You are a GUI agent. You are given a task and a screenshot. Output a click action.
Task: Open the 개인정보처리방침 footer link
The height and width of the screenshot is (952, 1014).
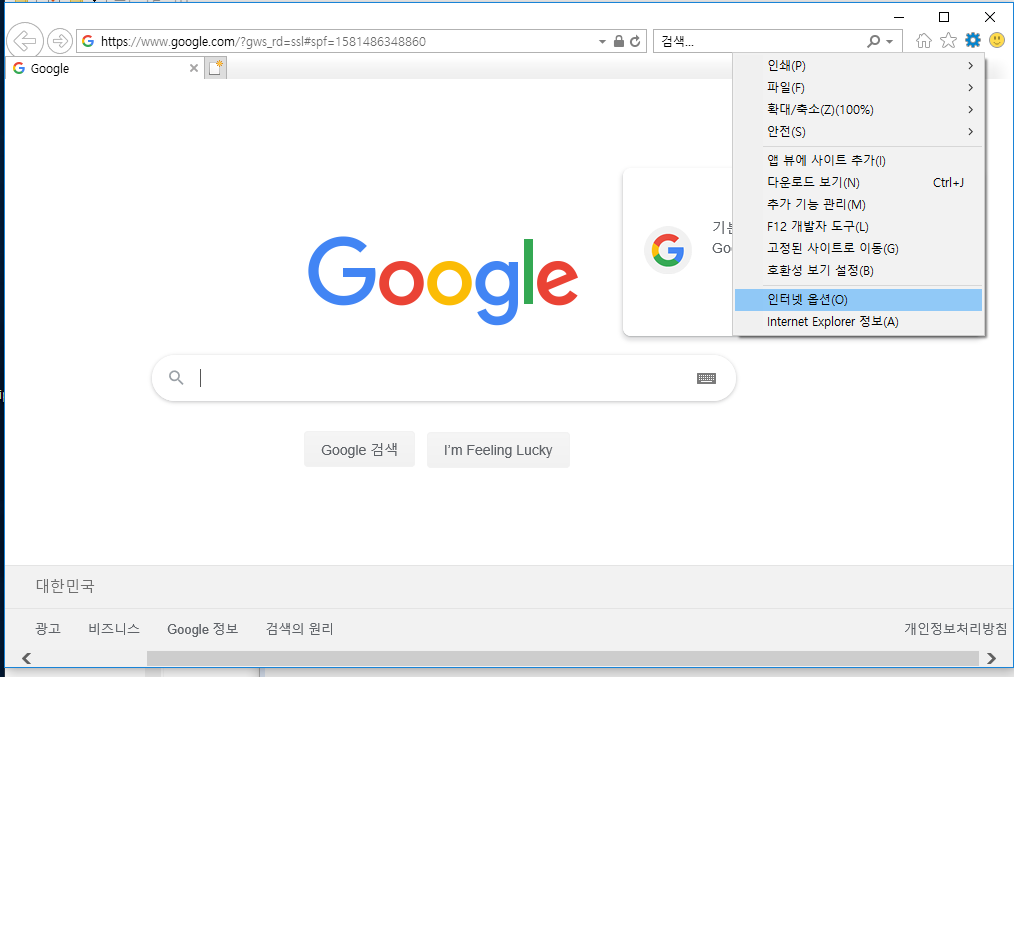[955, 629]
